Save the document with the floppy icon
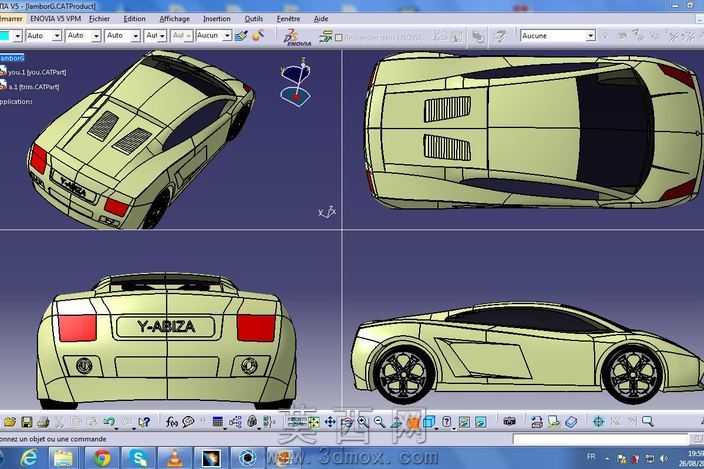 26,421
